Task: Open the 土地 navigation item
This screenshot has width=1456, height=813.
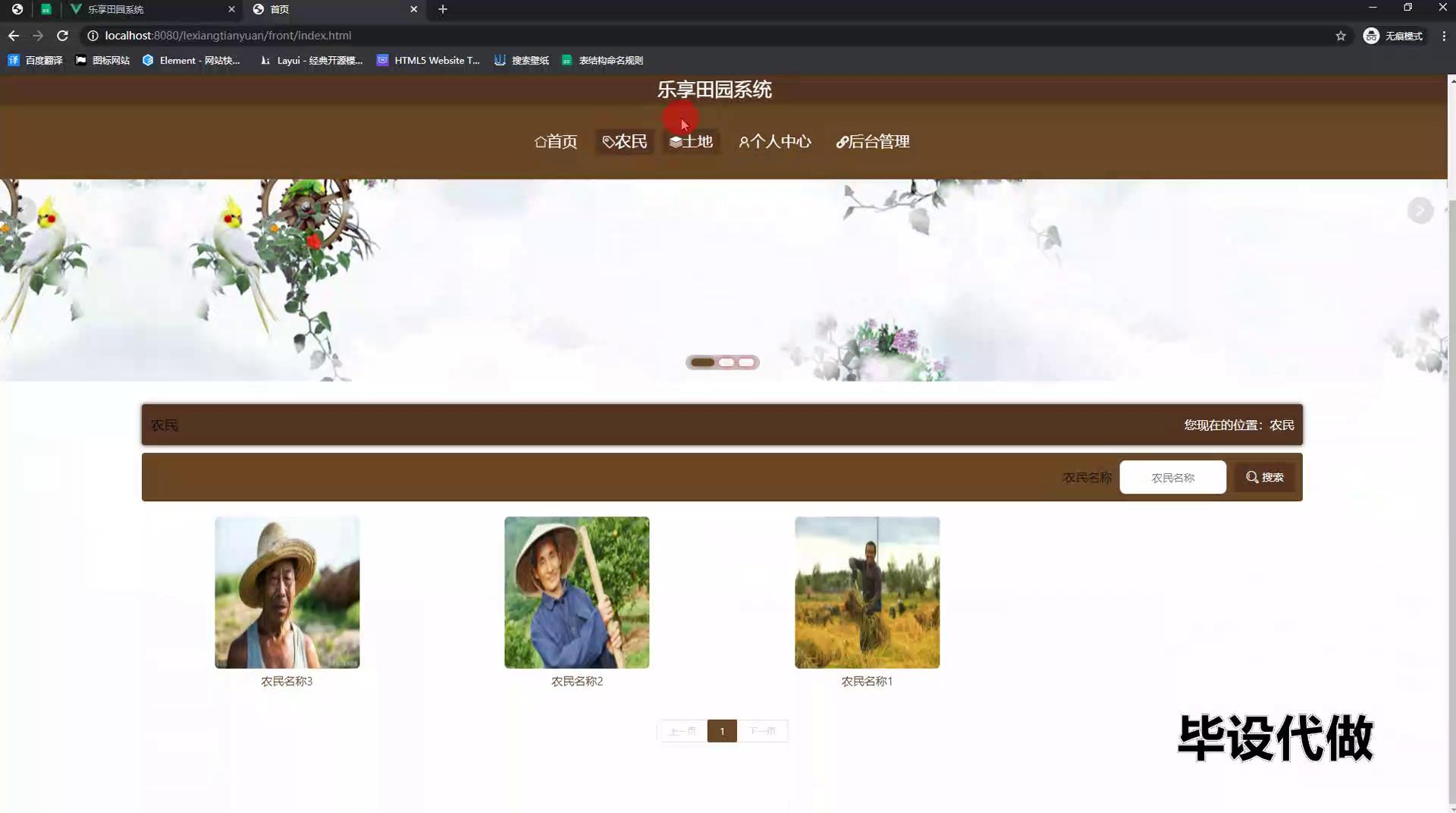Action: tap(691, 142)
